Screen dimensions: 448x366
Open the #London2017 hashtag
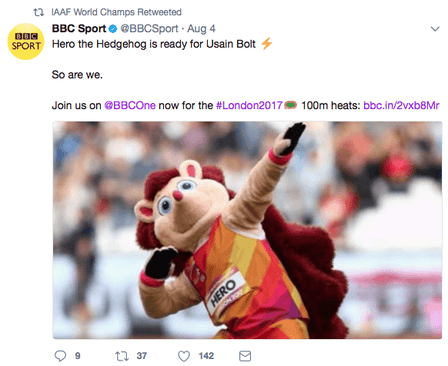[x=249, y=105]
